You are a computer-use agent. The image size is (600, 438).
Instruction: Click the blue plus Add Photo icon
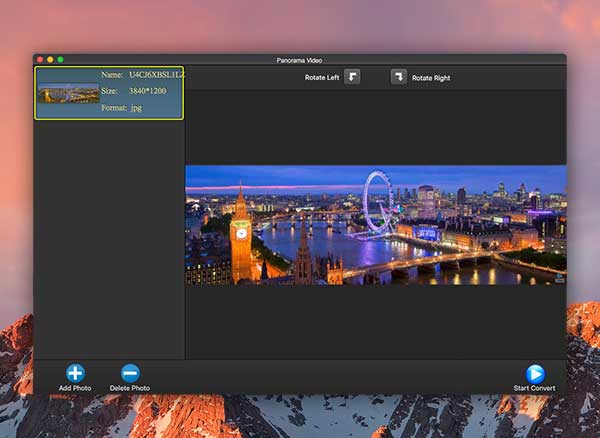(75, 373)
